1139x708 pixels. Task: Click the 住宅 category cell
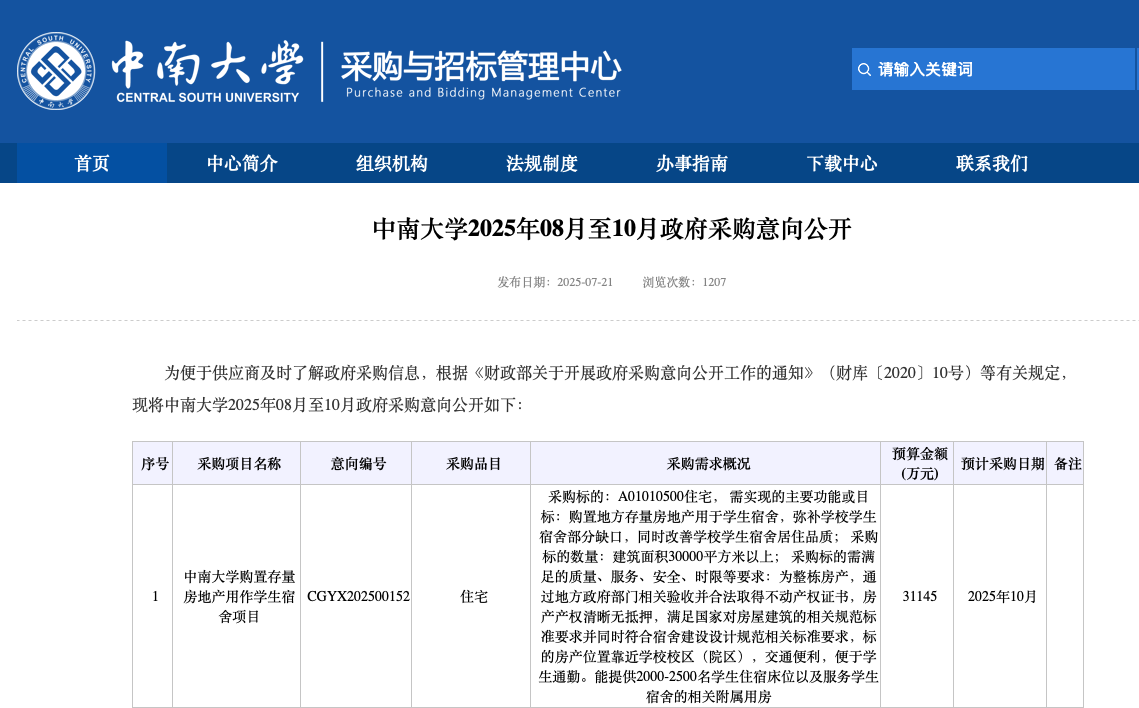[473, 596]
